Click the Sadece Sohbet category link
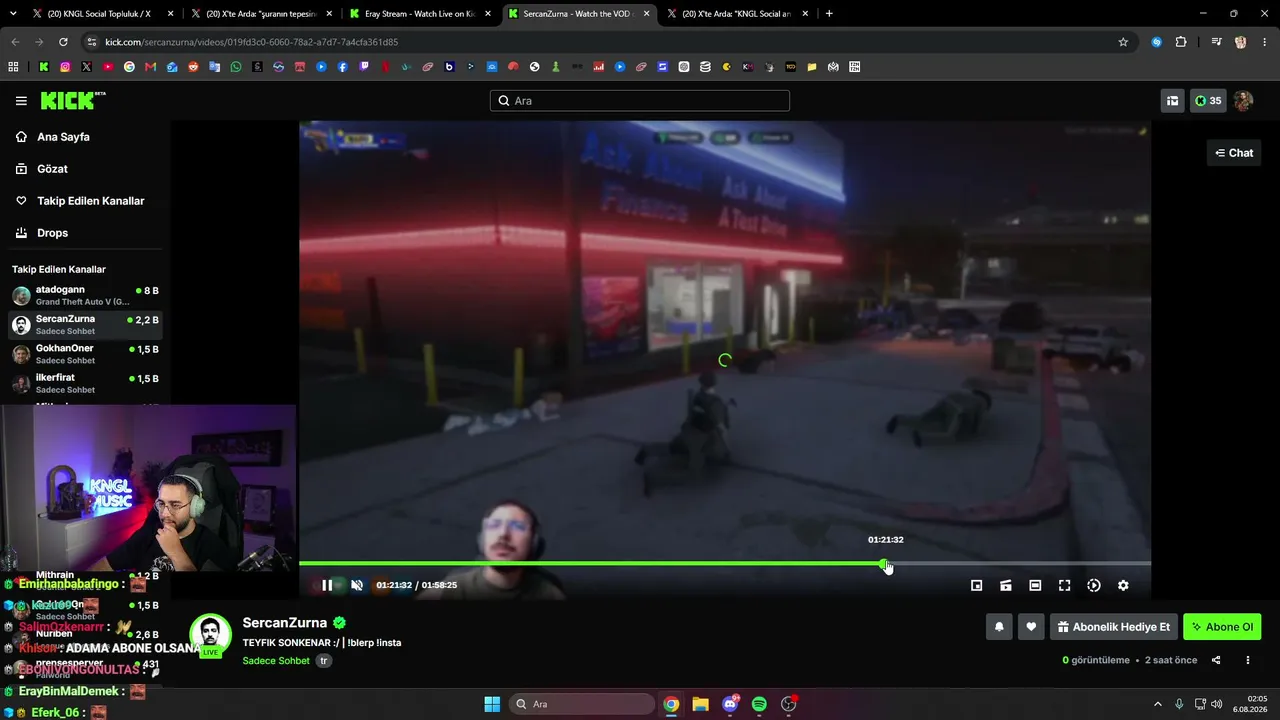 point(276,661)
